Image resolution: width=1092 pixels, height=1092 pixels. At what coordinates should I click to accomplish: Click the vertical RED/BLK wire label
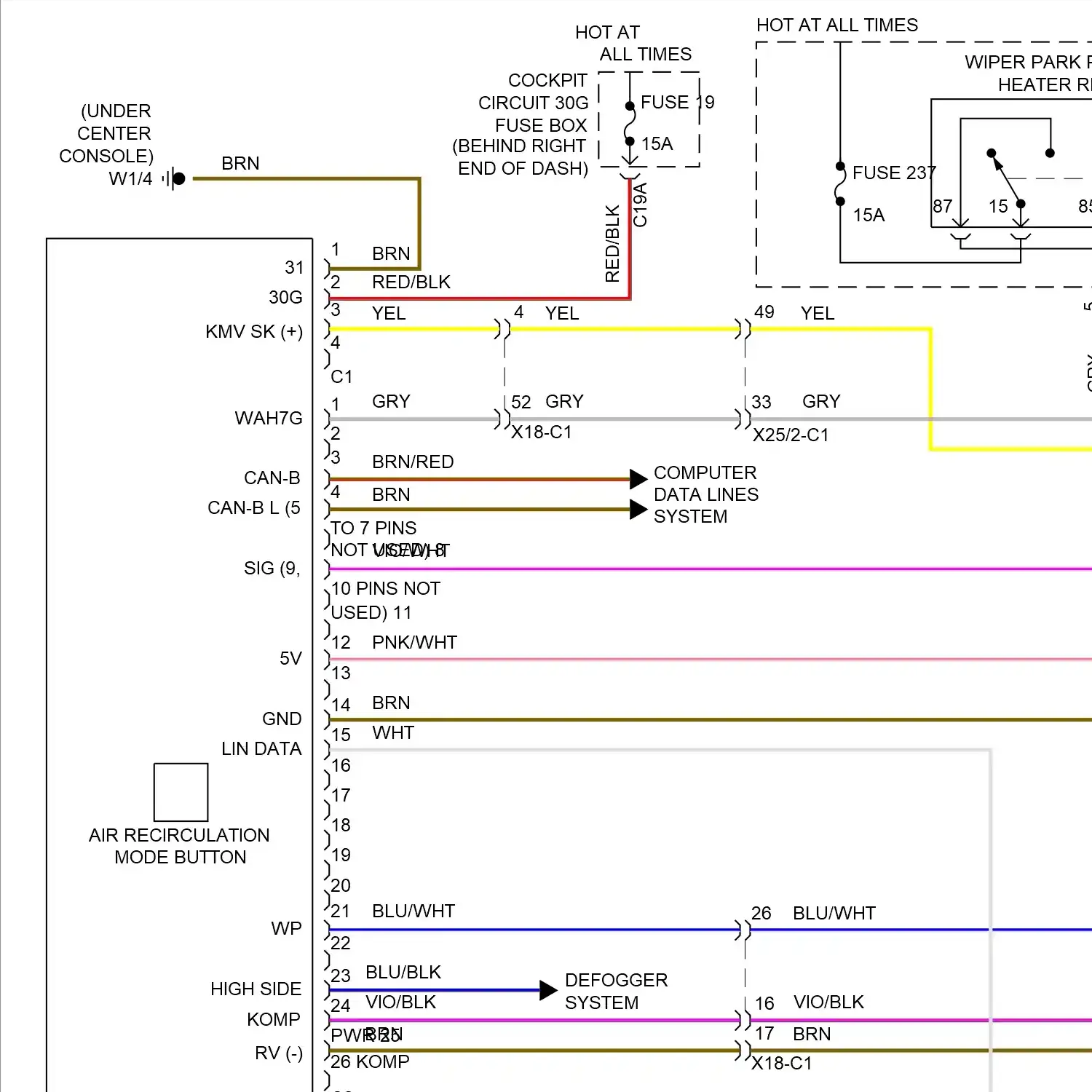(612, 244)
